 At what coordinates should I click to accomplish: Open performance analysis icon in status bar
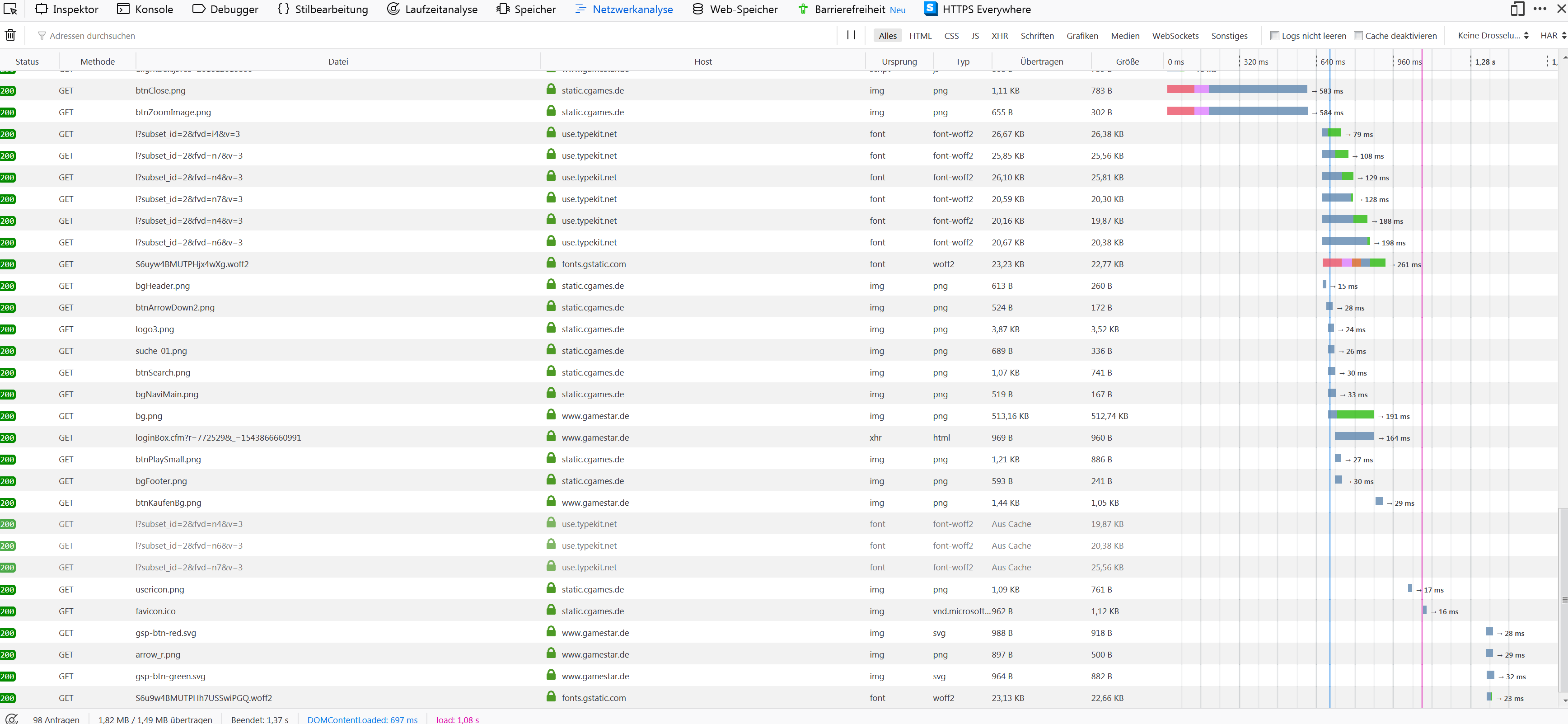coord(11,719)
